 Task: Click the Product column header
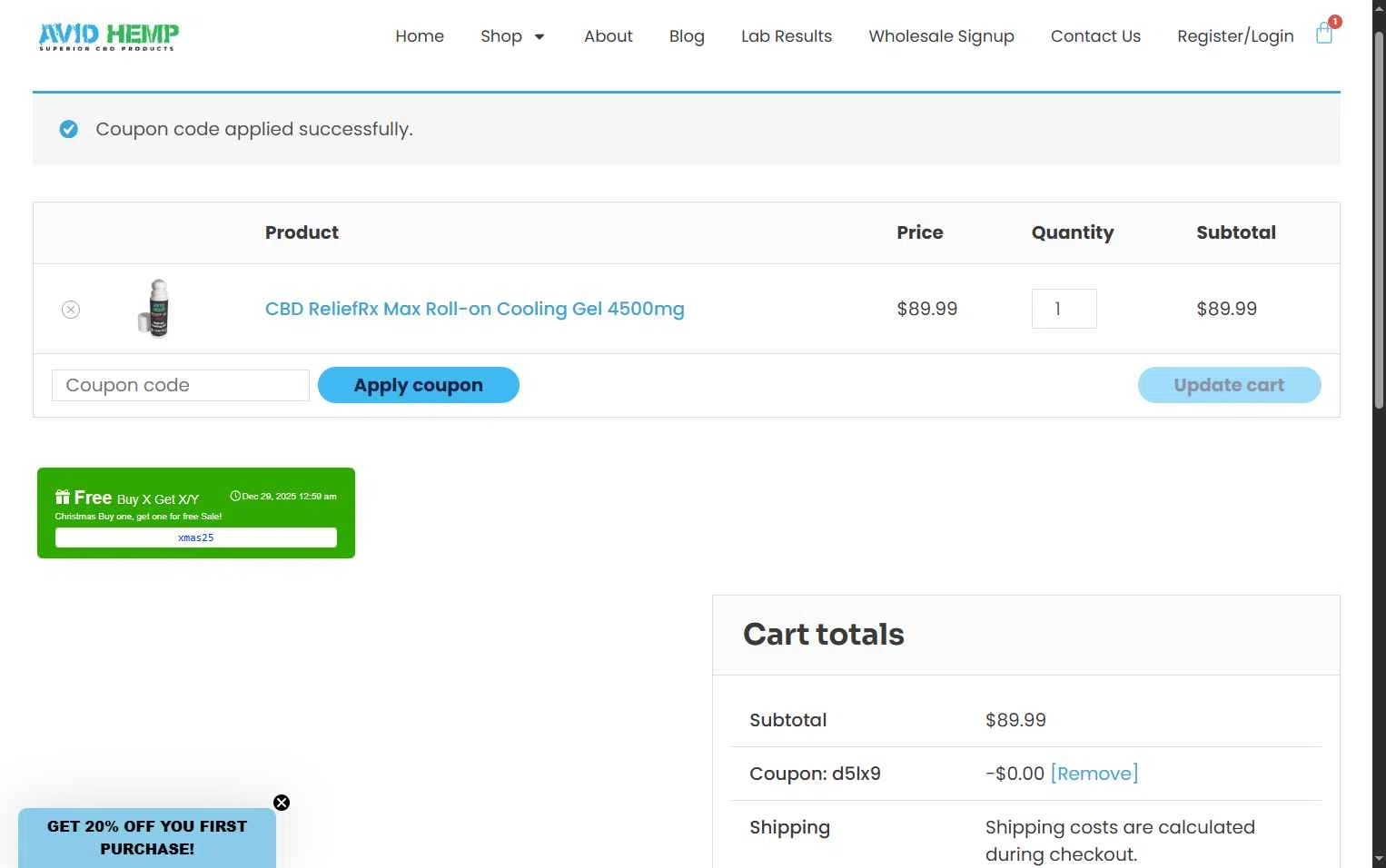(302, 232)
